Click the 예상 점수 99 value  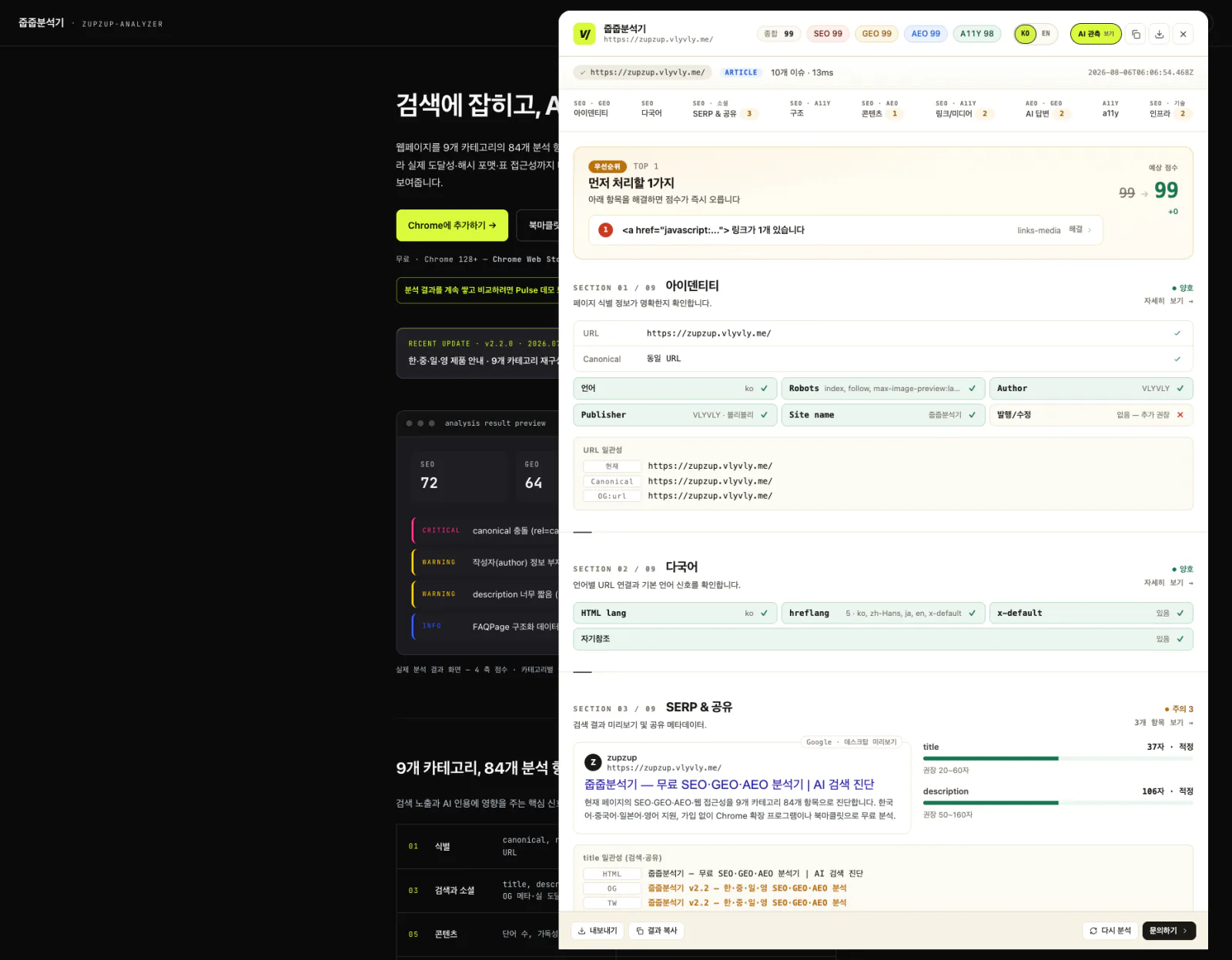[x=1166, y=190]
